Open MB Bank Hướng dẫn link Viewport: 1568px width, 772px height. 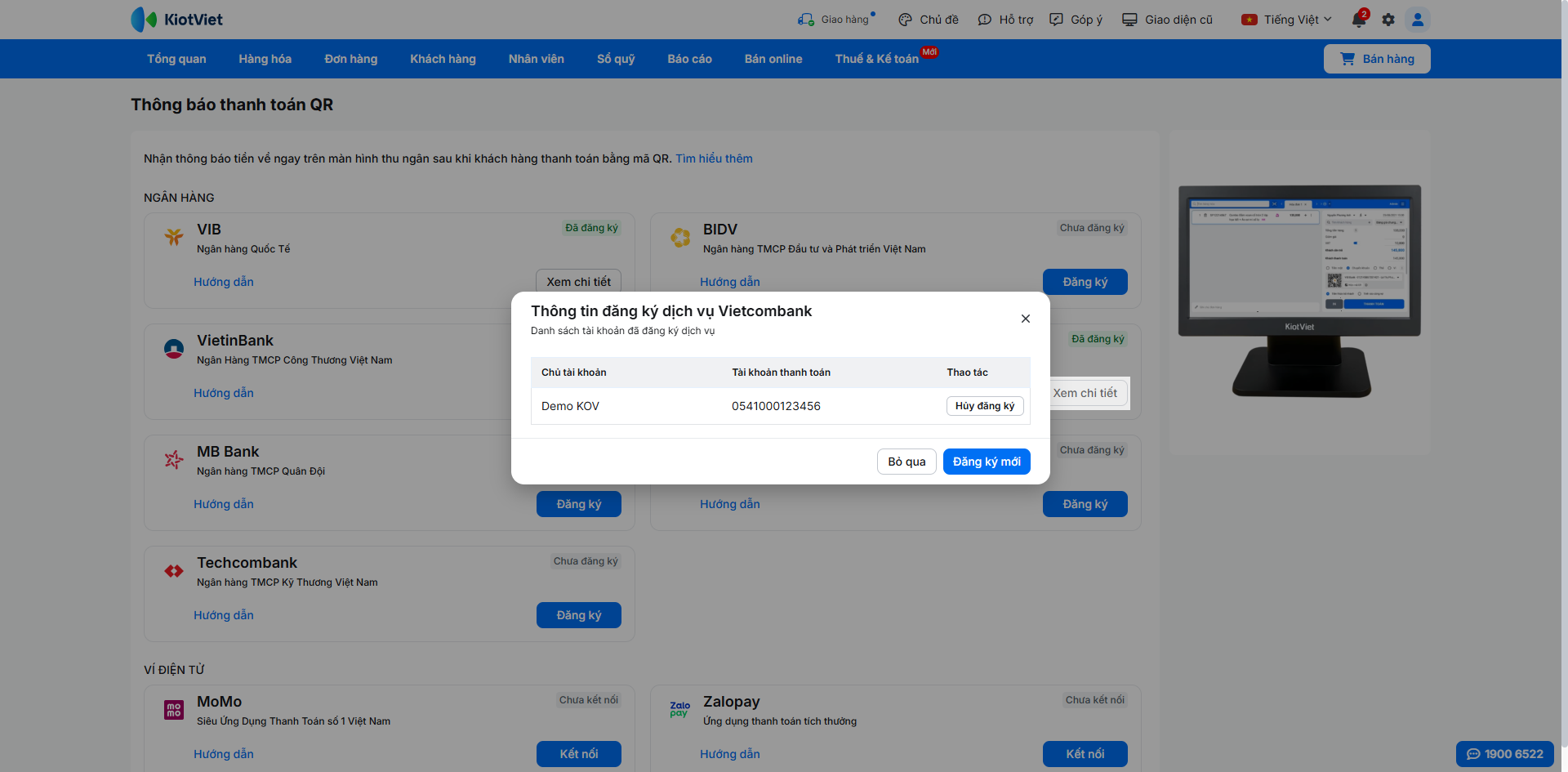tap(224, 504)
